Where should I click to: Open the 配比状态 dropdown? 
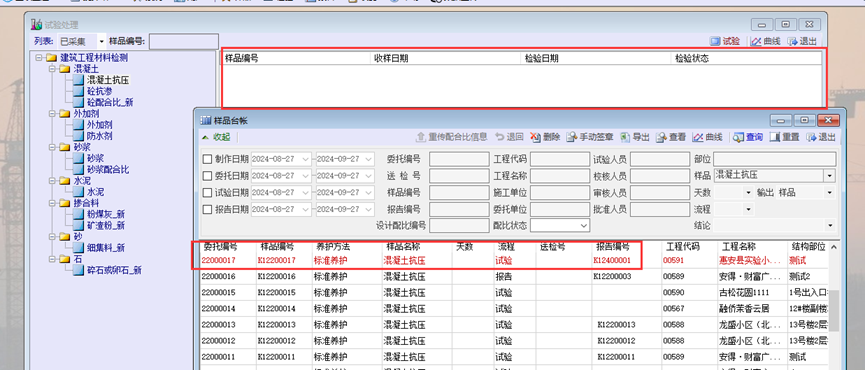(560, 226)
